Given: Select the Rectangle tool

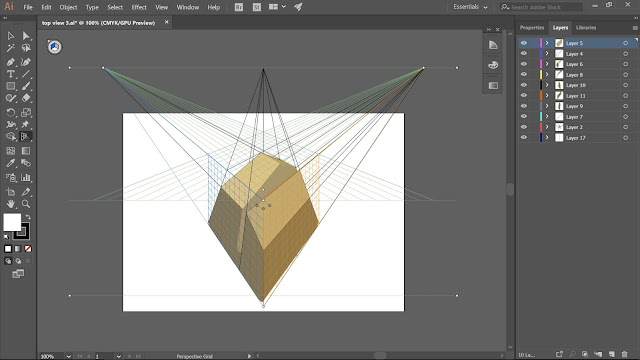Looking at the screenshot, I should tap(11, 86).
